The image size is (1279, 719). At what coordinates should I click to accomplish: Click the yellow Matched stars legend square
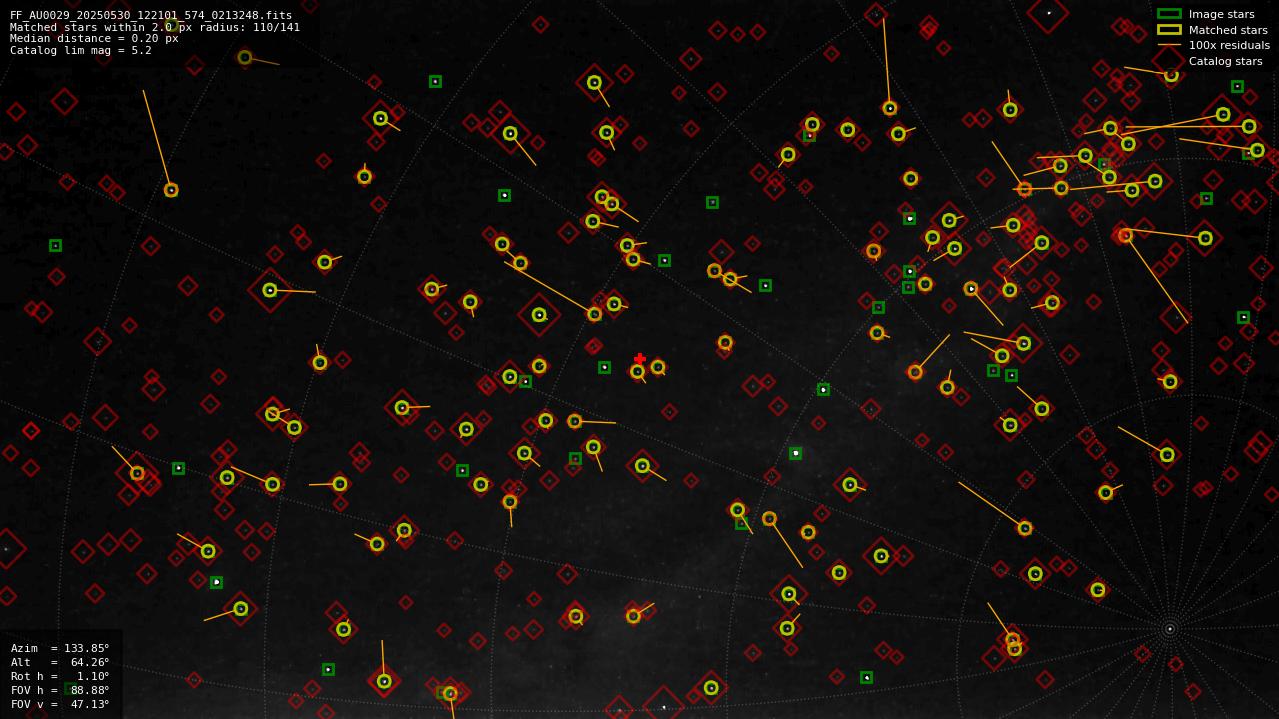click(1169, 30)
